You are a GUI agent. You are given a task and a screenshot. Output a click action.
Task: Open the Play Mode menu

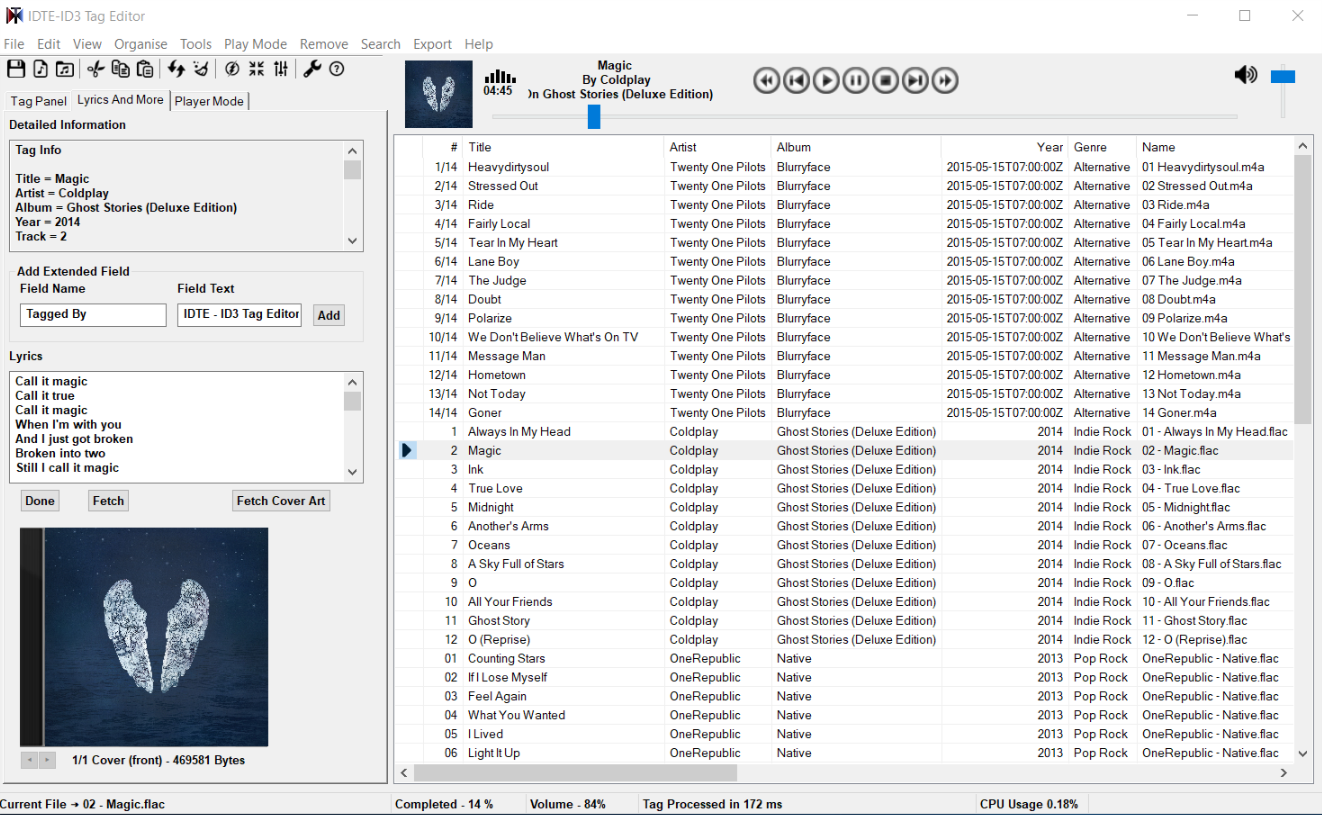click(255, 44)
